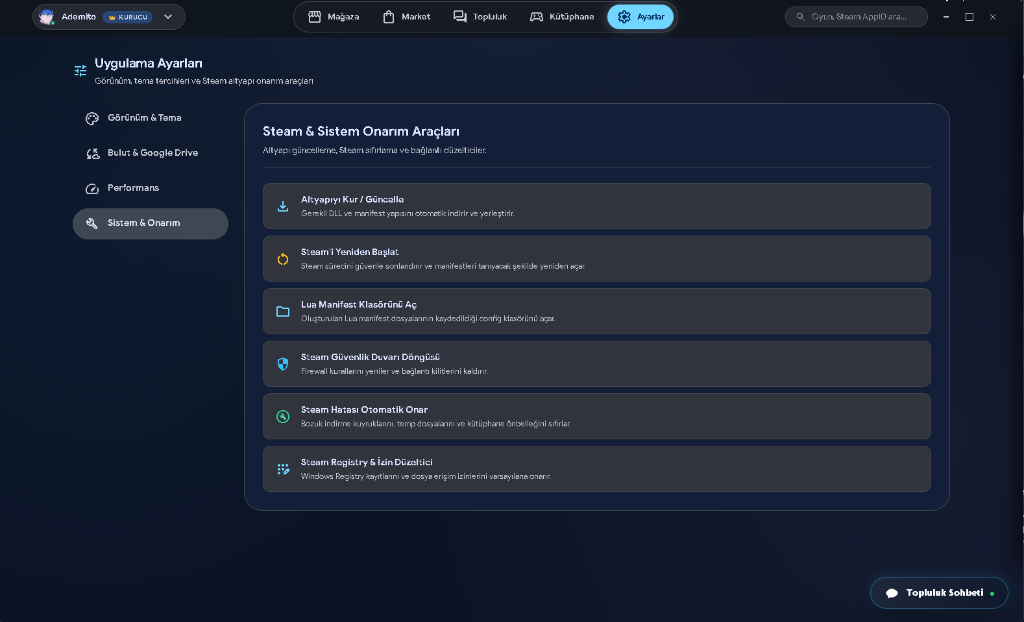This screenshot has width=1024, height=622.
Task: Click the folder icon on Lua Manifest row
Action: pos(283,312)
